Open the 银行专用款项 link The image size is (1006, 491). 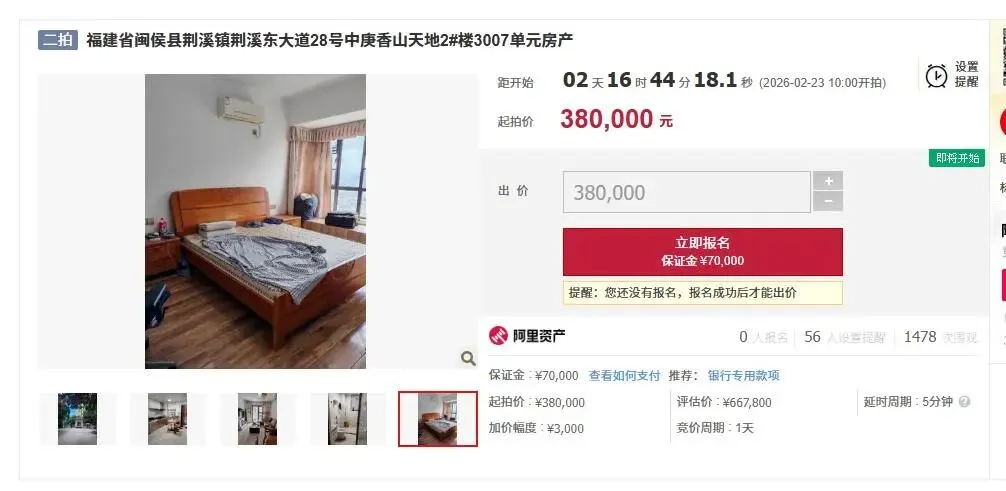tap(744, 376)
